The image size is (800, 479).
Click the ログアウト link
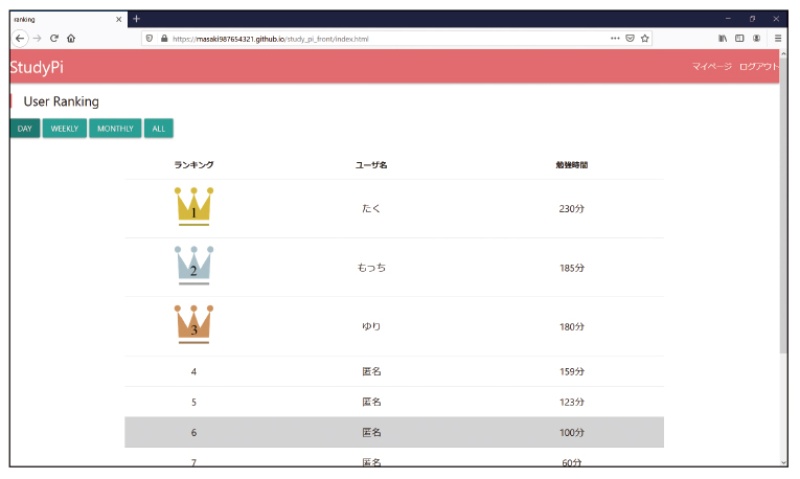(758, 66)
